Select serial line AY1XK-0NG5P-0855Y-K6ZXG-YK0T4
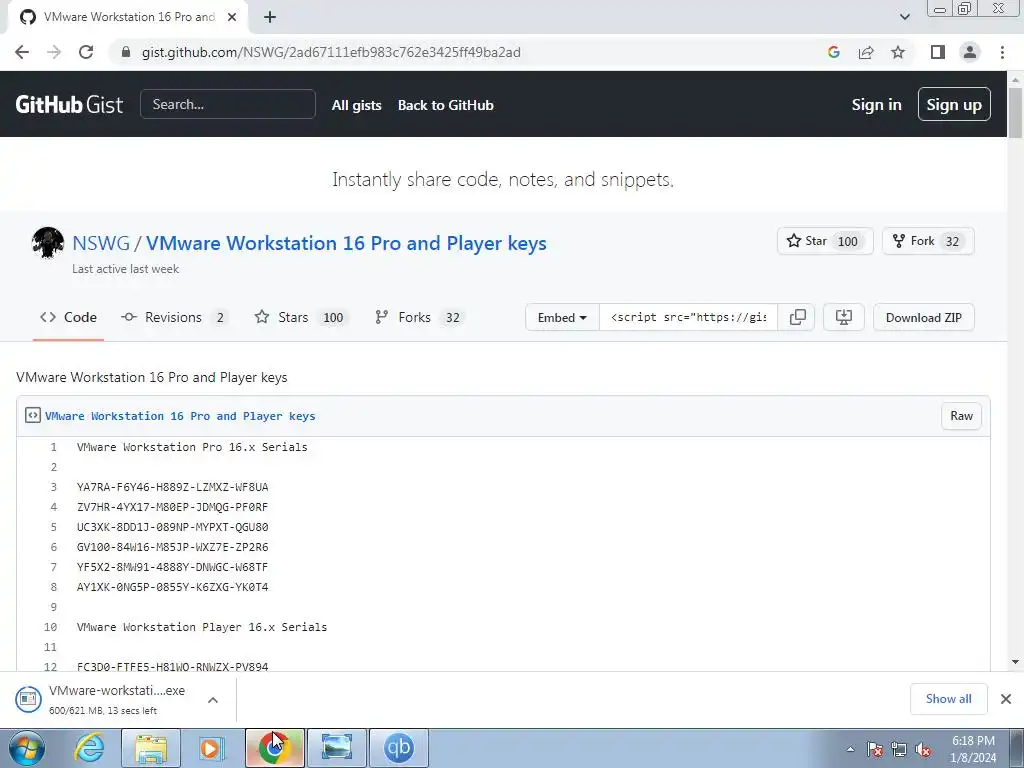Image resolution: width=1024 pixels, height=768 pixels. pos(172,587)
